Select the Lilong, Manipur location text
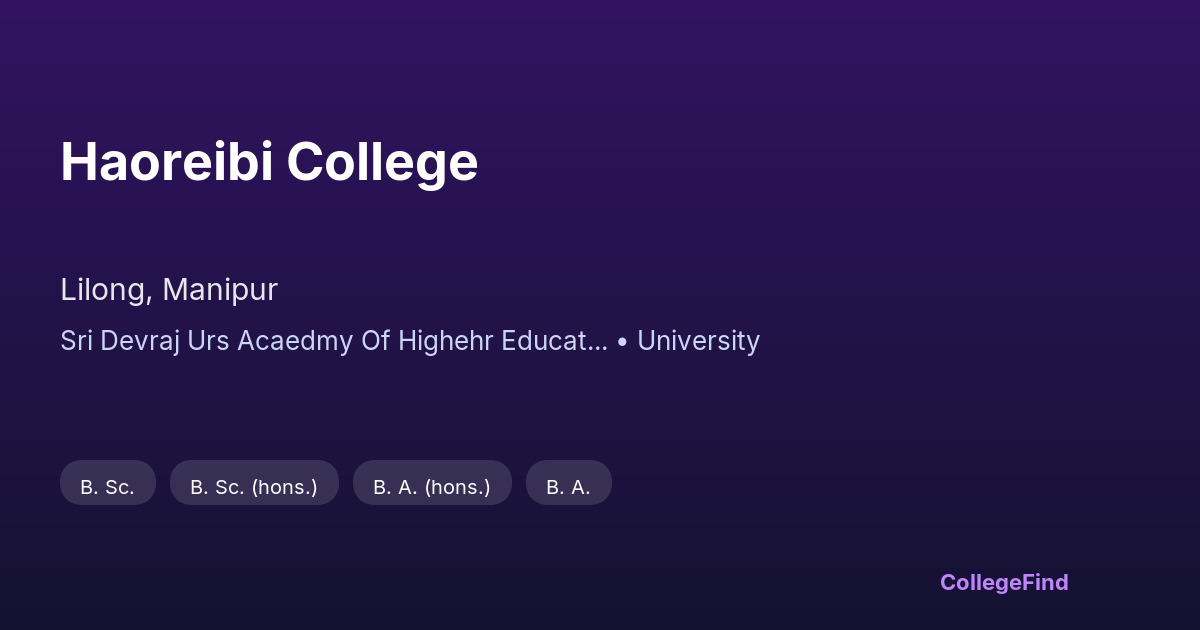1200x630 pixels. click(169, 290)
